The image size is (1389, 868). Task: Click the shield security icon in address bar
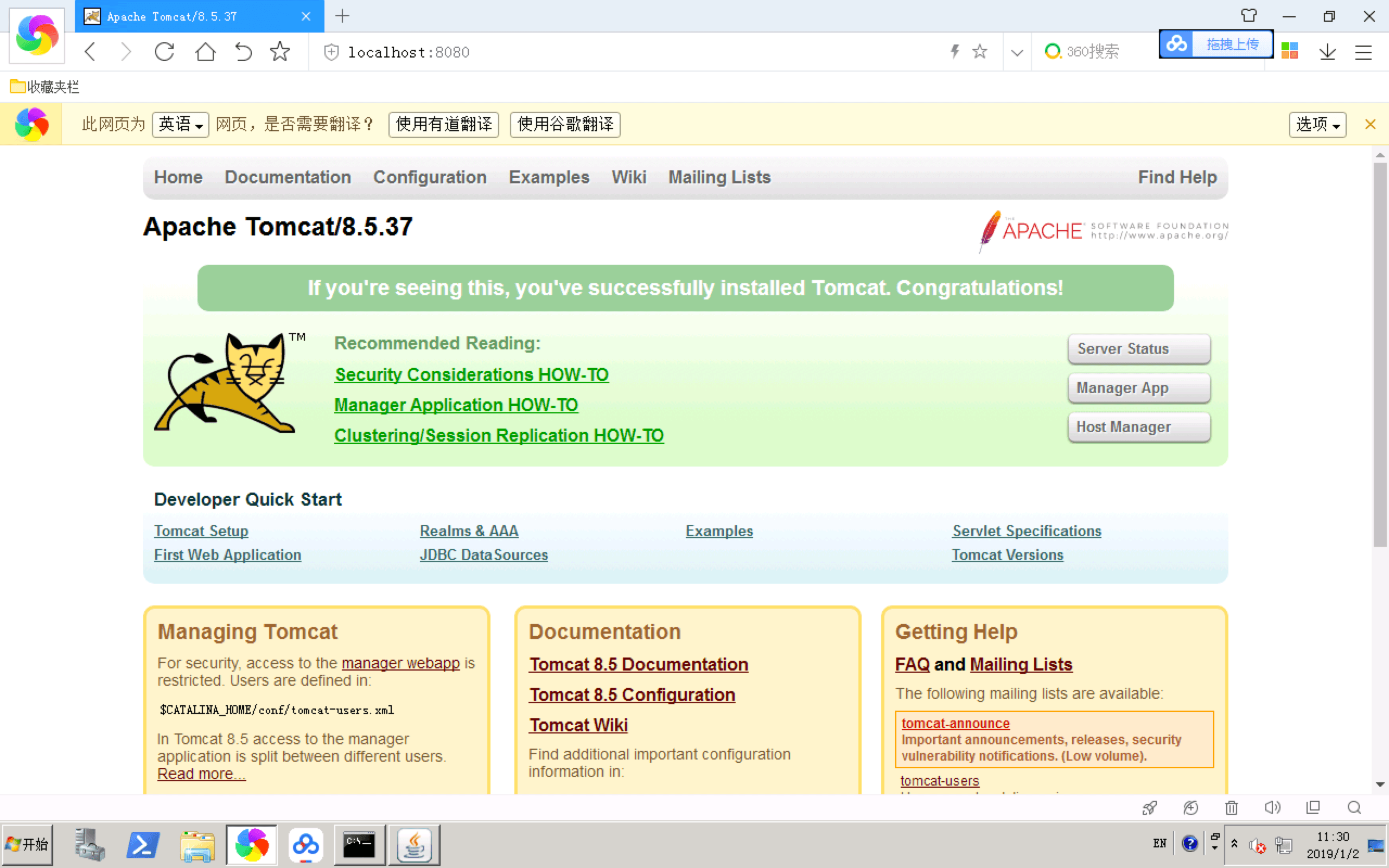tap(331, 52)
